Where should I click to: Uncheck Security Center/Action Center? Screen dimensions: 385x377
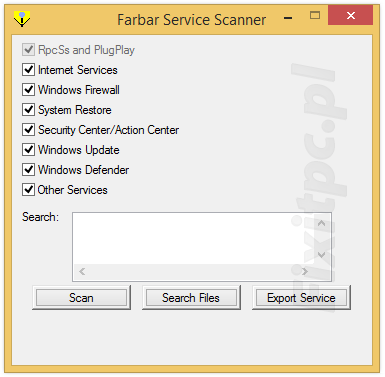point(28,130)
